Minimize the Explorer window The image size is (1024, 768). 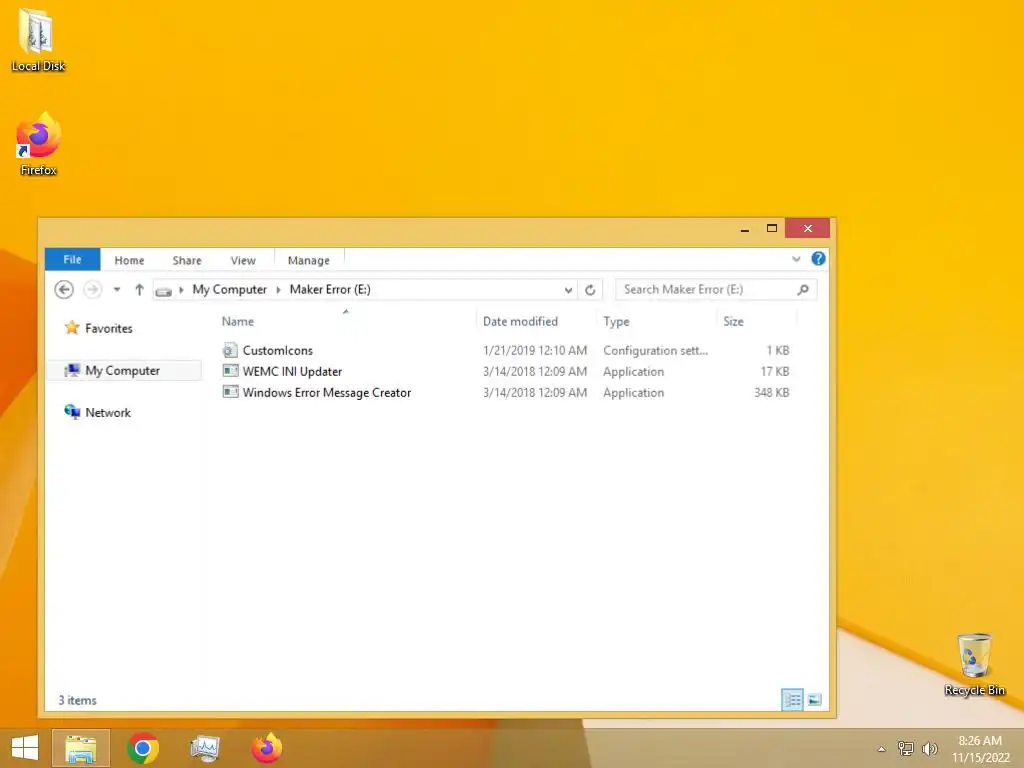(x=744, y=229)
